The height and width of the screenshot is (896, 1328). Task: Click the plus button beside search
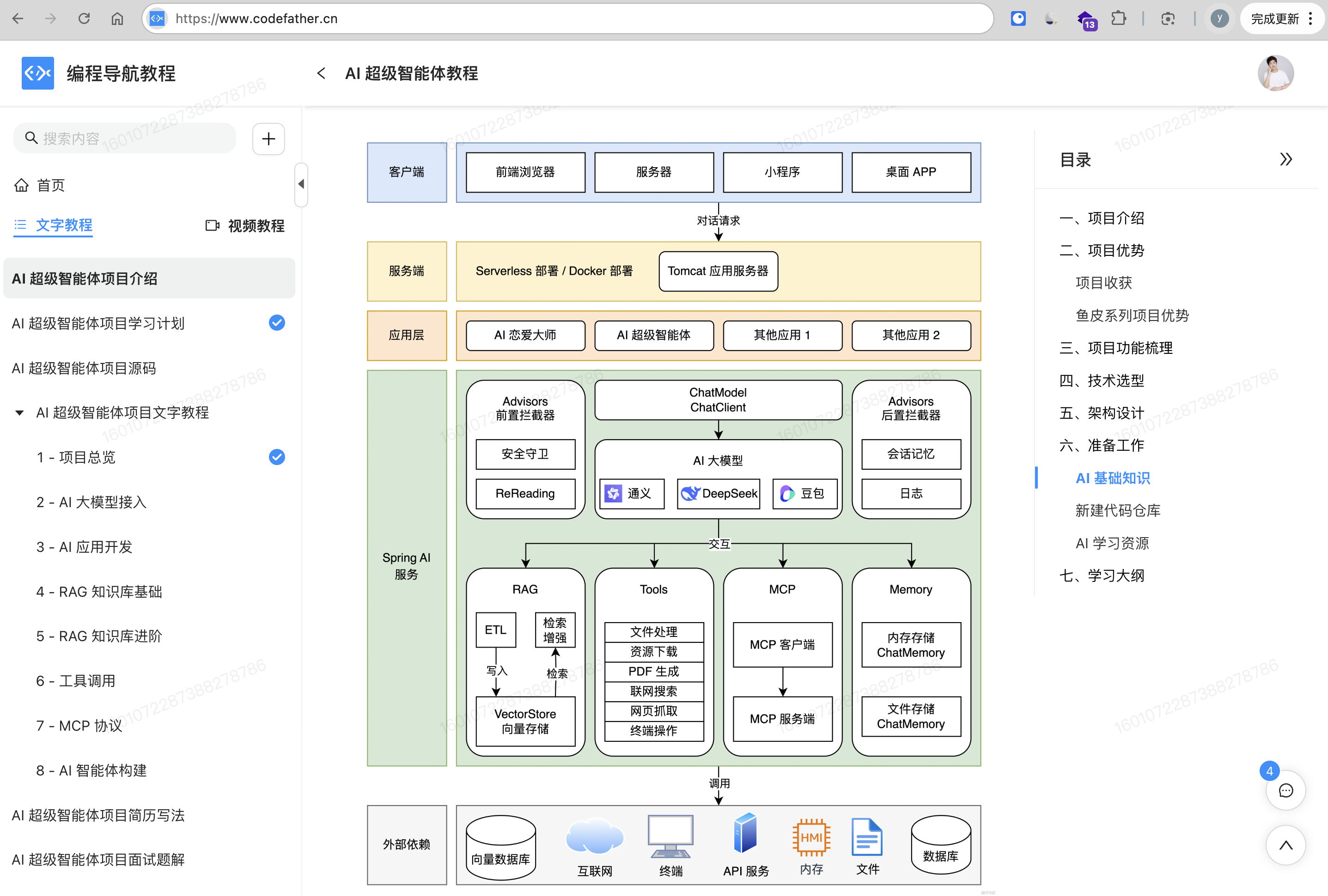click(268, 139)
